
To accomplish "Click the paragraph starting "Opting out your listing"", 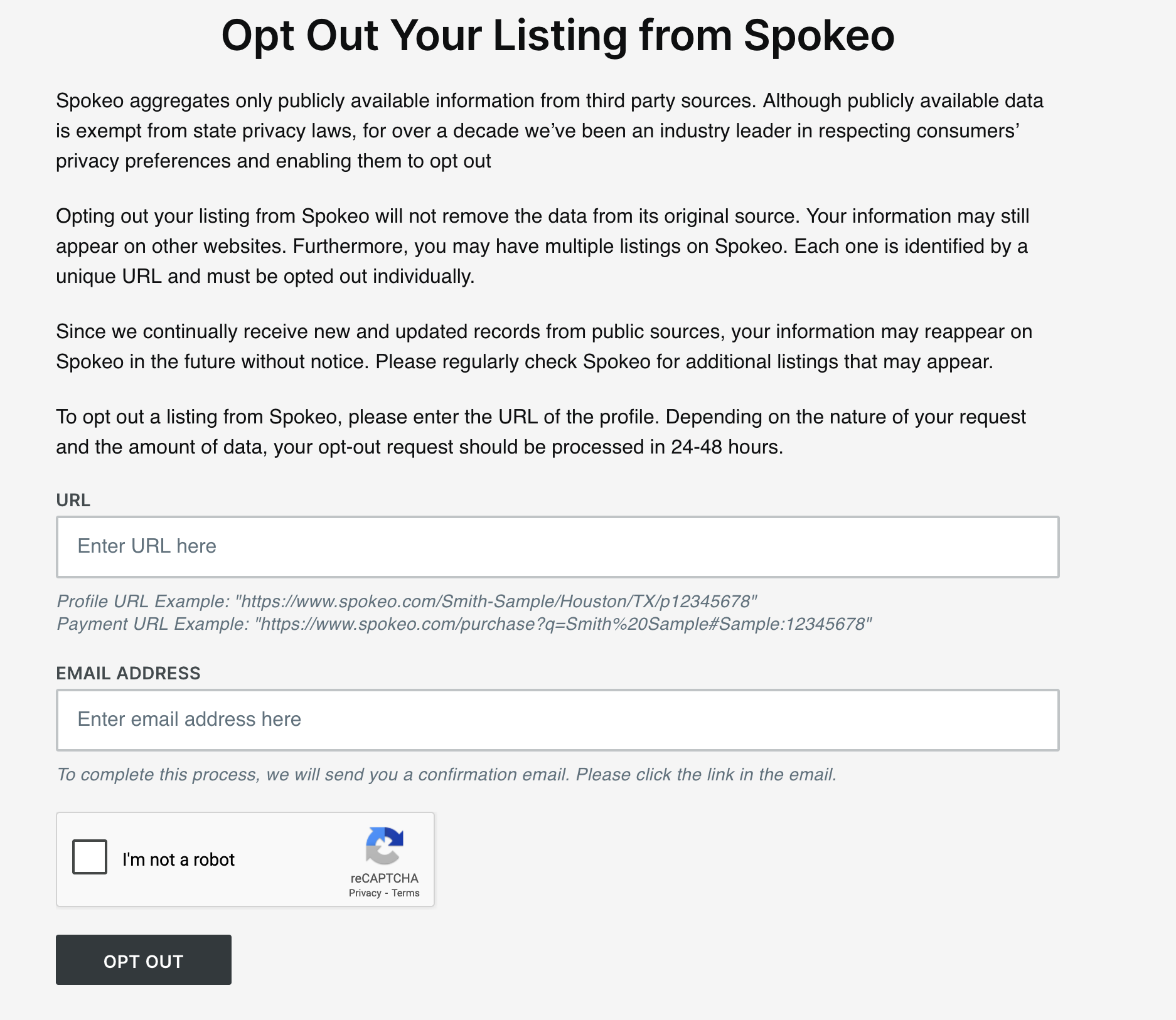I will pos(543,246).
